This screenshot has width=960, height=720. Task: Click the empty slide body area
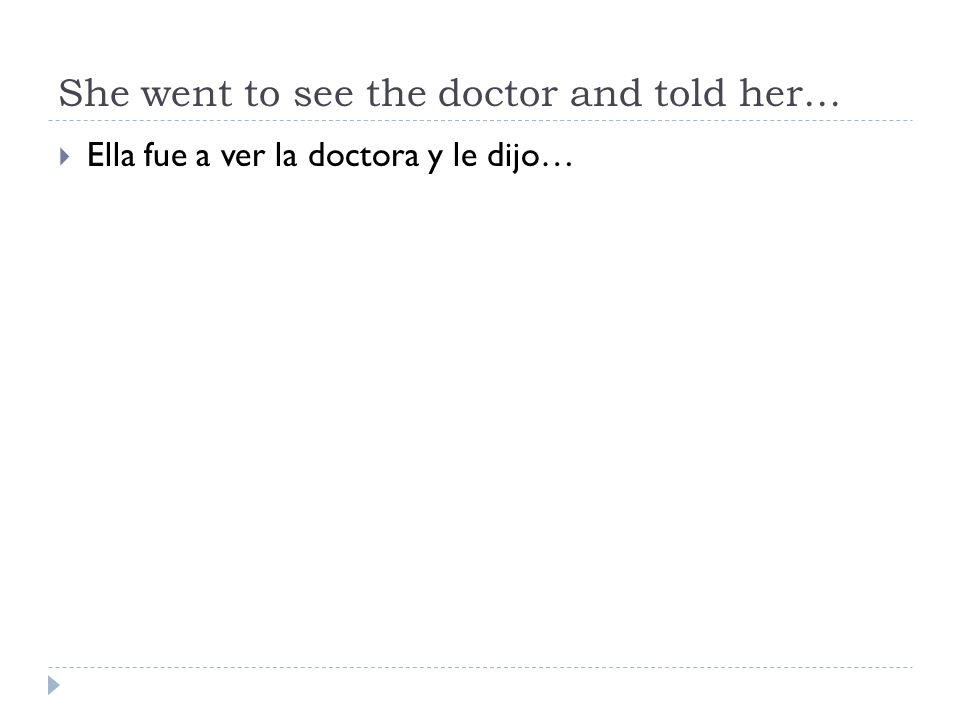tap(480, 416)
